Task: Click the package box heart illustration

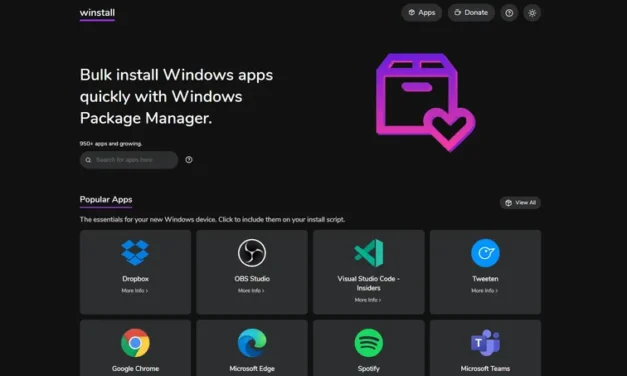Action: (425, 102)
